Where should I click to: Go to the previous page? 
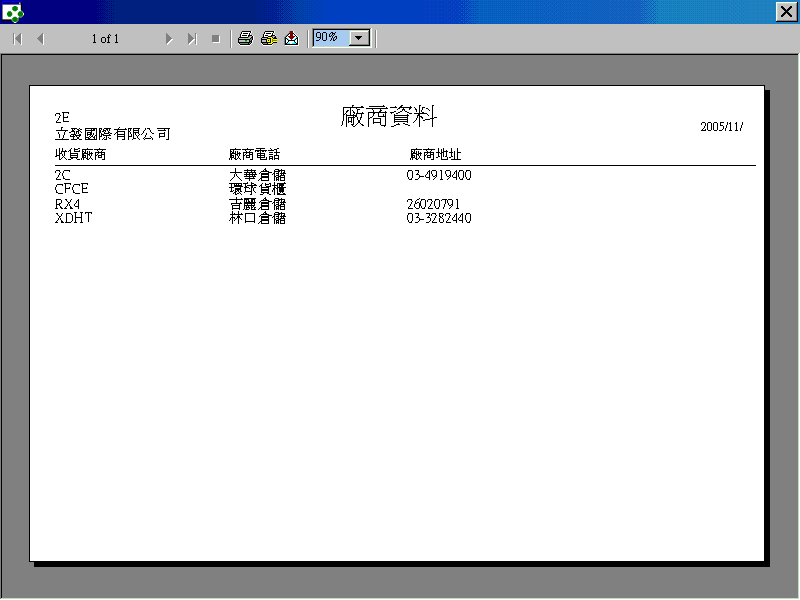(41, 39)
